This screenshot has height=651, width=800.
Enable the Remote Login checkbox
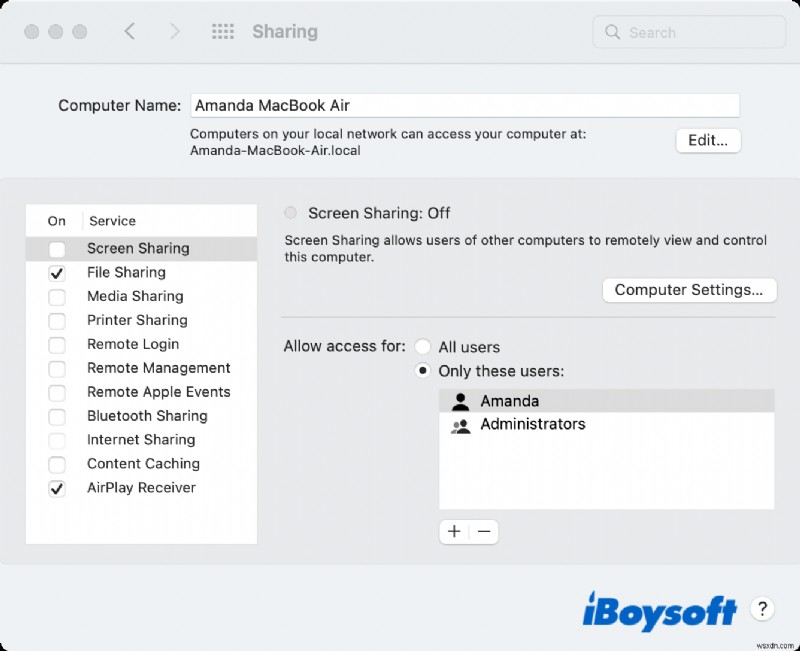56,344
